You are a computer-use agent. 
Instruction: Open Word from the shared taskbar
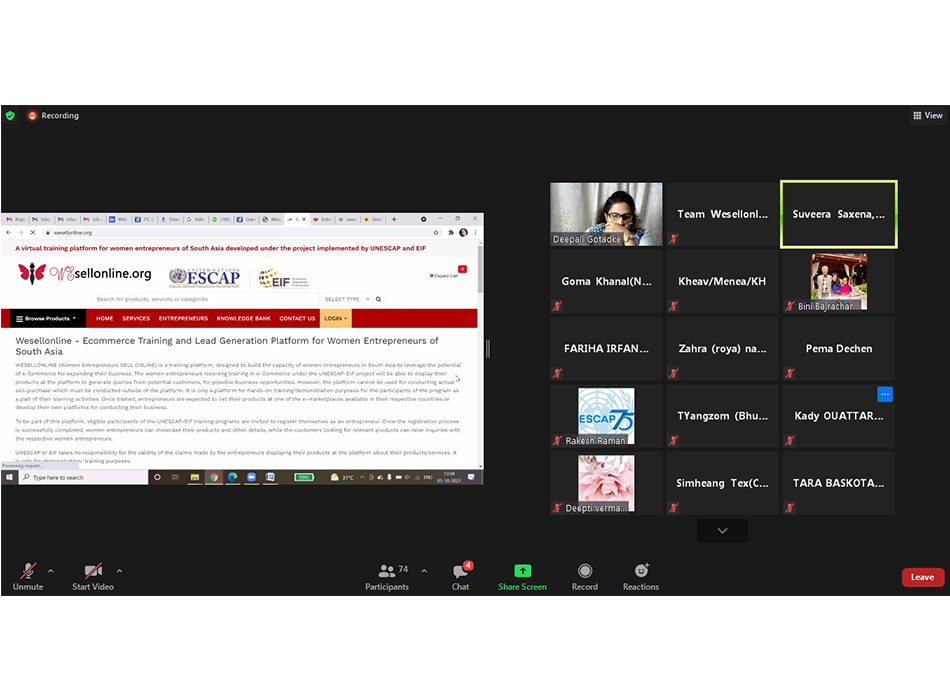click(270, 478)
